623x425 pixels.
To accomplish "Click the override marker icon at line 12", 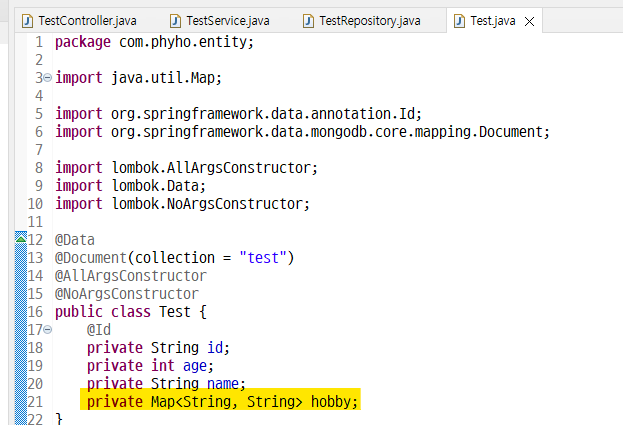I will click(21, 238).
